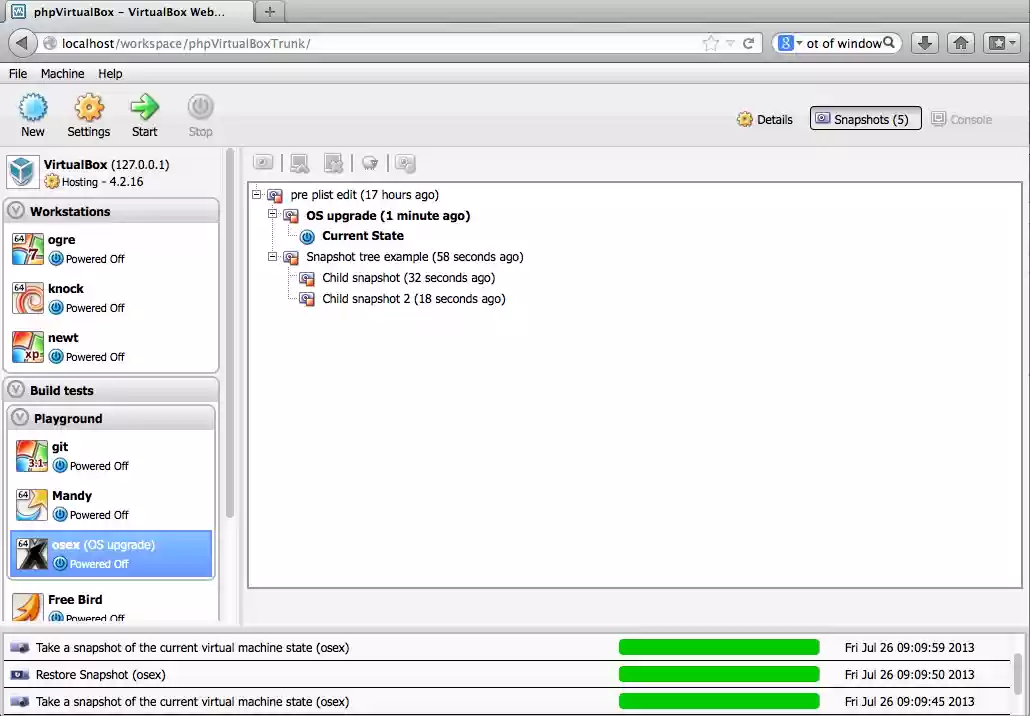The image size is (1030, 716).
Task: Click the Delete Snapshot toolbar icon
Action: click(333, 162)
